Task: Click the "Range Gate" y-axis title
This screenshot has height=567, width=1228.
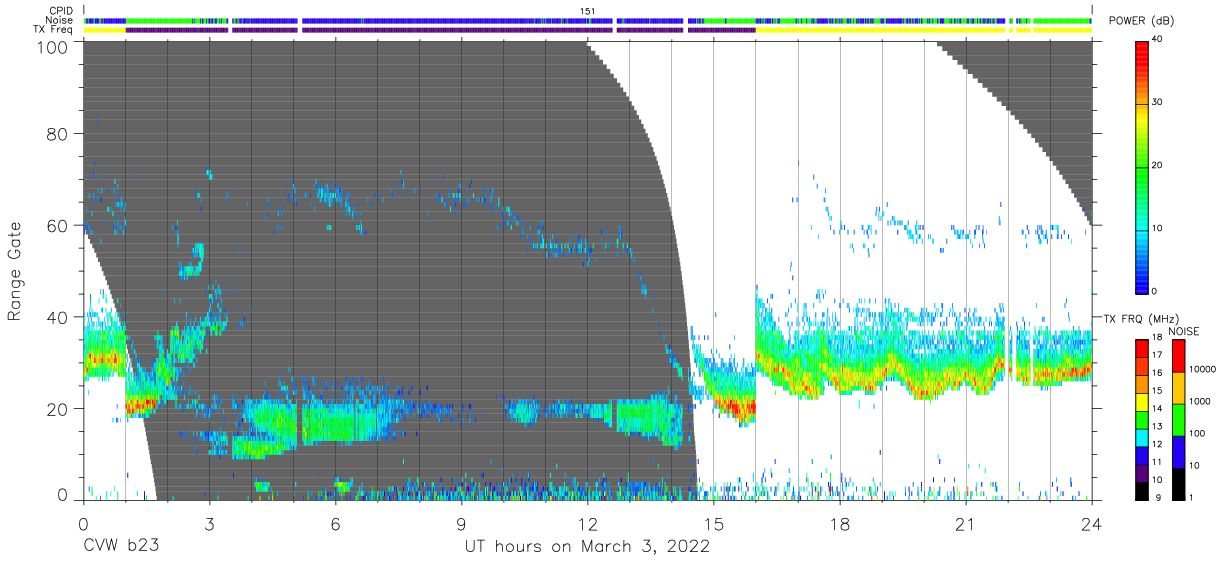Action: tap(15, 270)
